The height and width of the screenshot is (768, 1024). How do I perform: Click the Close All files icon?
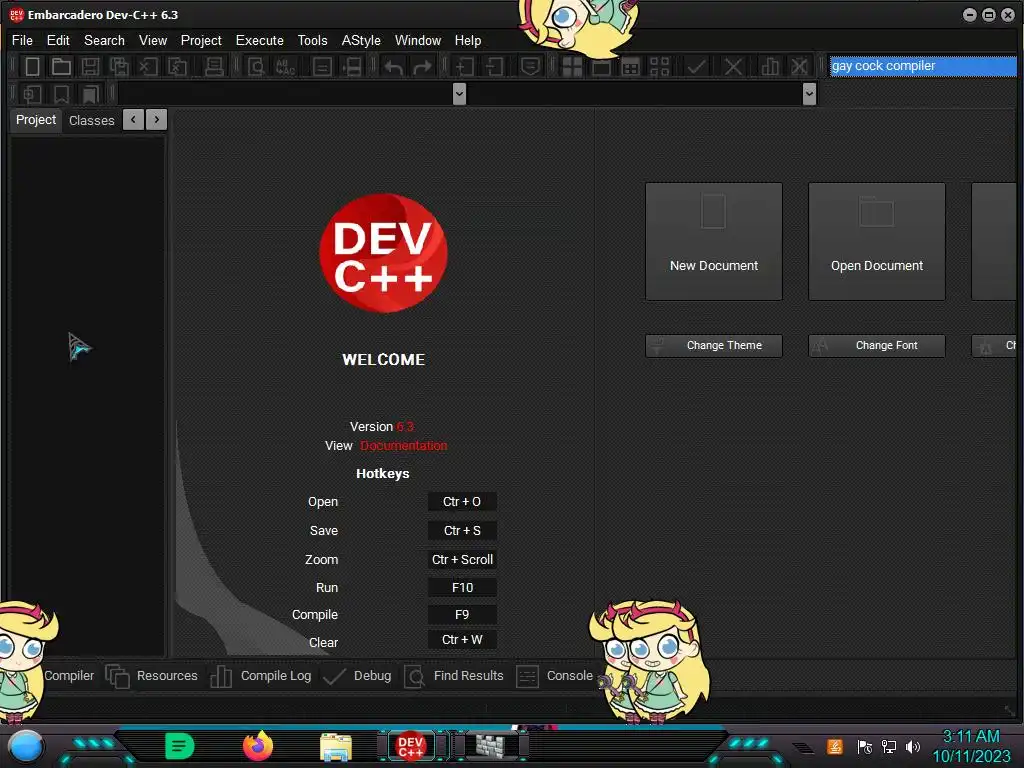click(177, 67)
